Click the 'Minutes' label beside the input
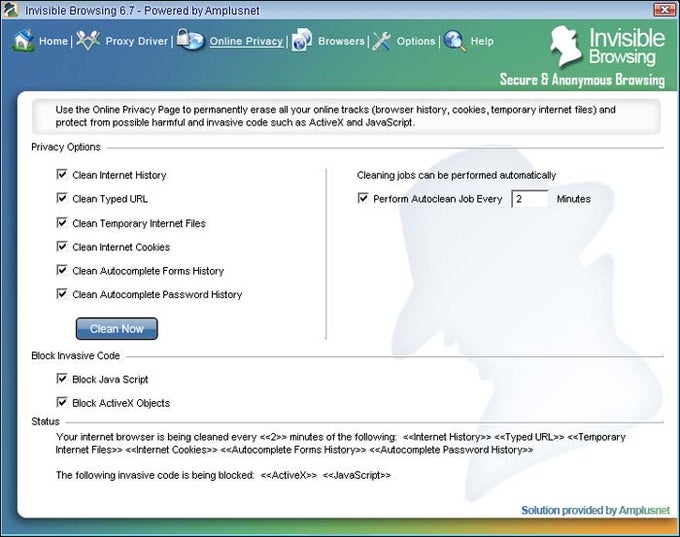 tap(574, 199)
